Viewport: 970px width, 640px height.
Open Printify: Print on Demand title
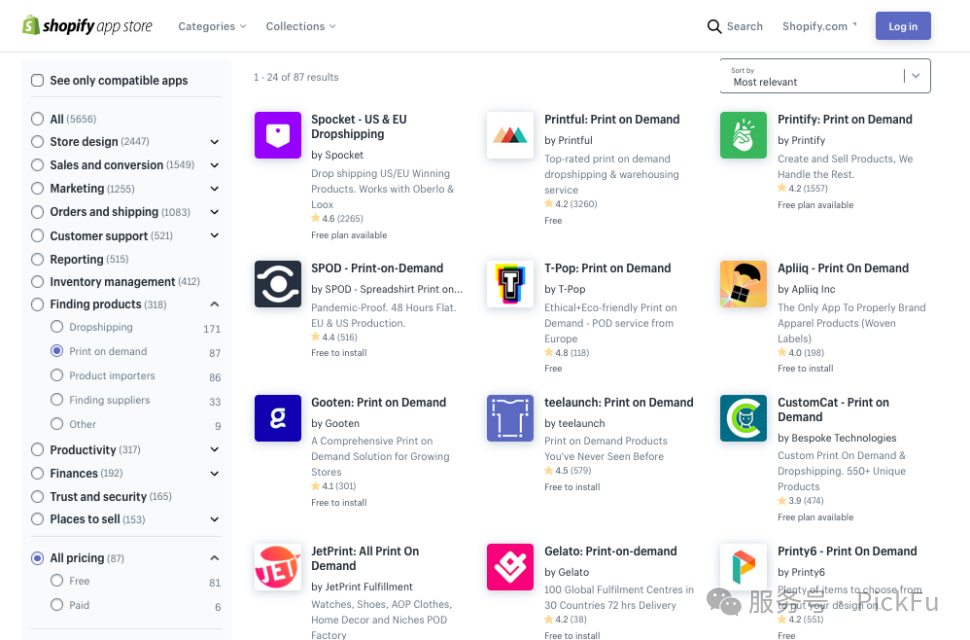pos(845,119)
